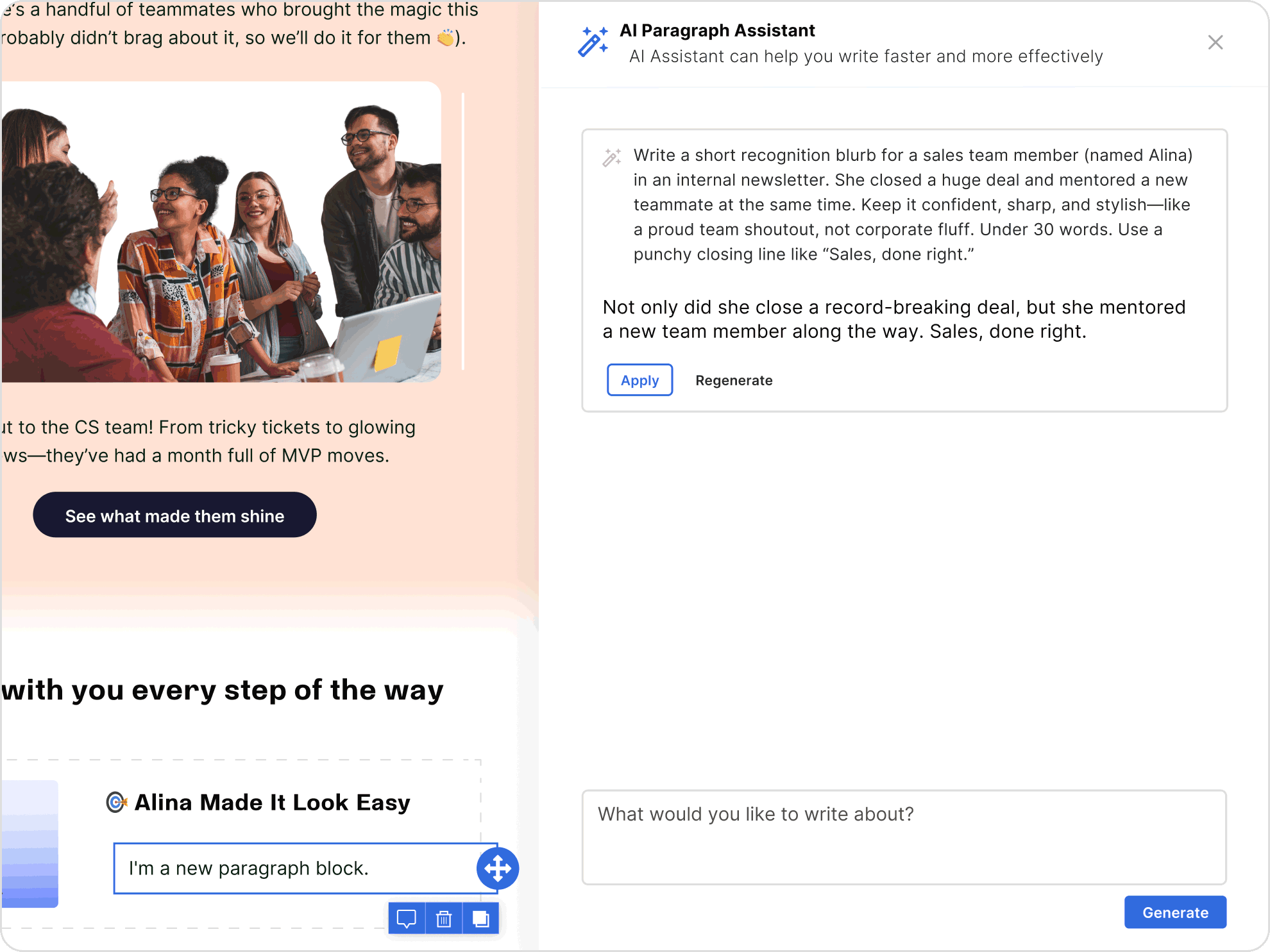Image resolution: width=1270 pixels, height=952 pixels.
Task: Click the move handle on the paragraph block
Action: 498,869
